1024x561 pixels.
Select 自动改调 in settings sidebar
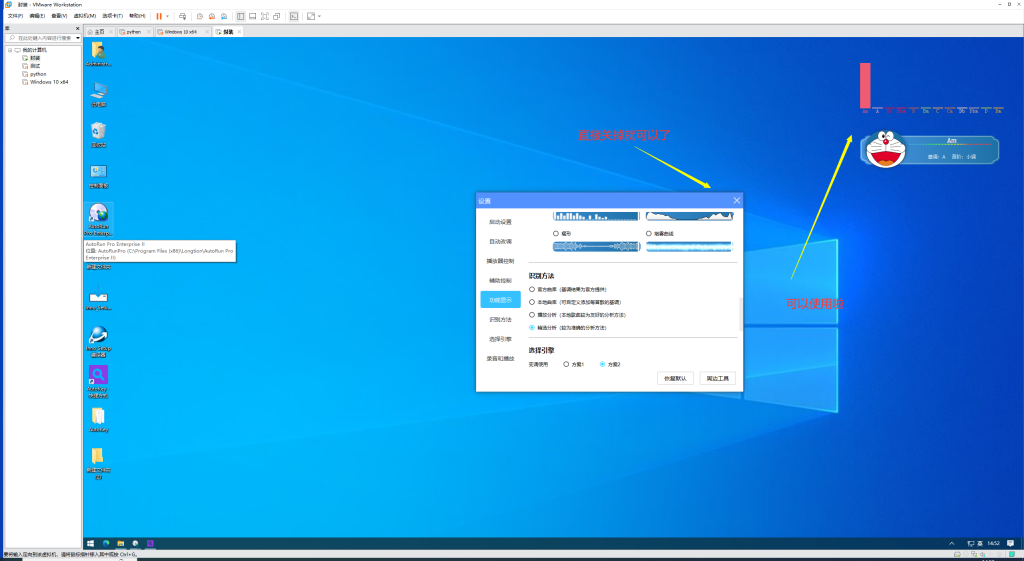point(500,242)
